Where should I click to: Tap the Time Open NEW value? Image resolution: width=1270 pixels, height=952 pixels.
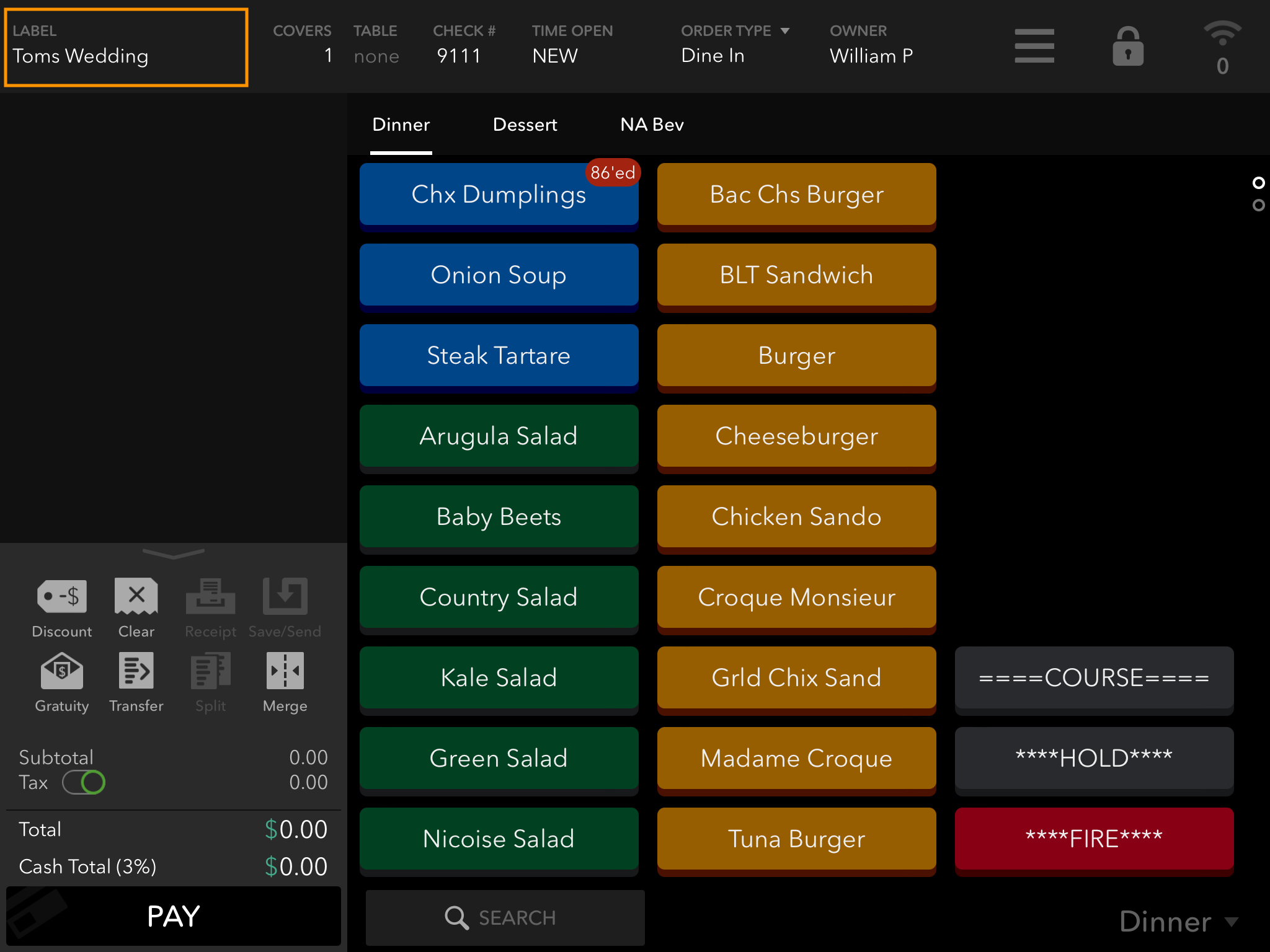(x=555, y=56)
